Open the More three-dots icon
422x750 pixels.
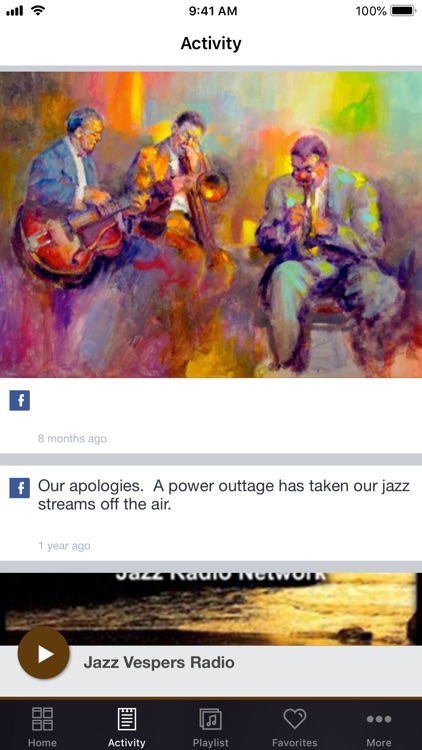tap(379, 719)
